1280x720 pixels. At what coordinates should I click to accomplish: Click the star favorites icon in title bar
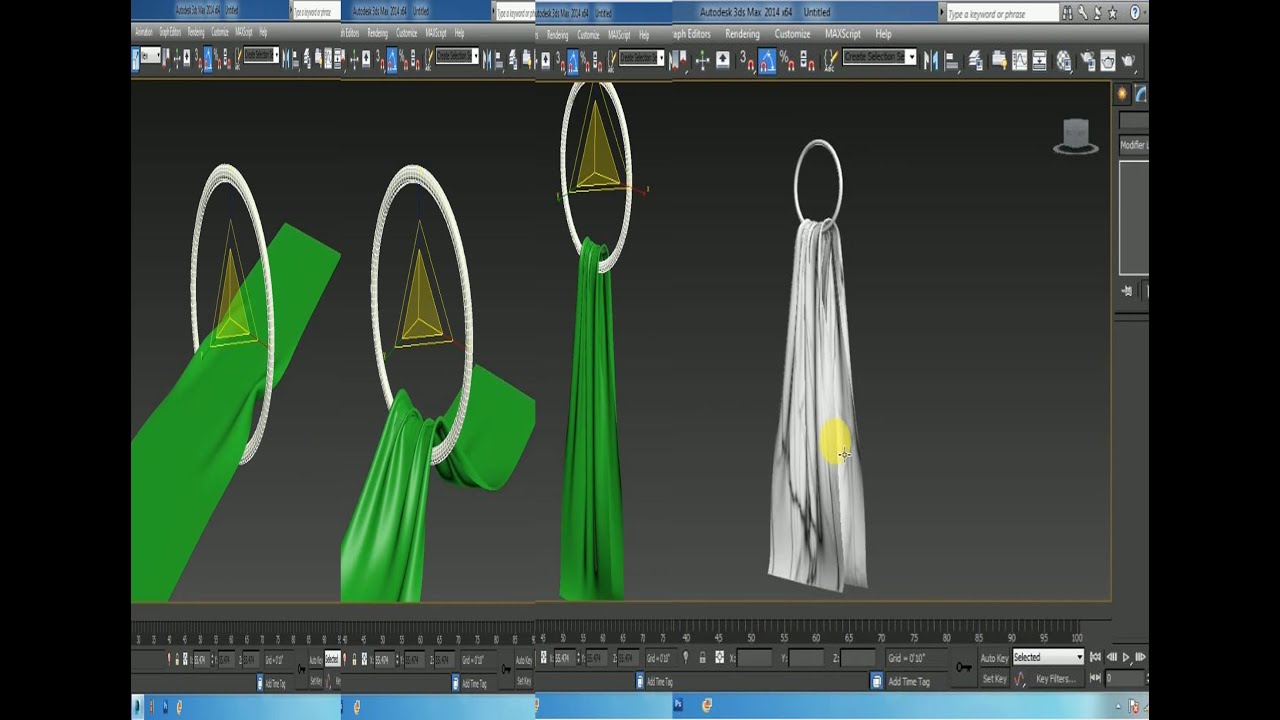[x=1112, y=13]
